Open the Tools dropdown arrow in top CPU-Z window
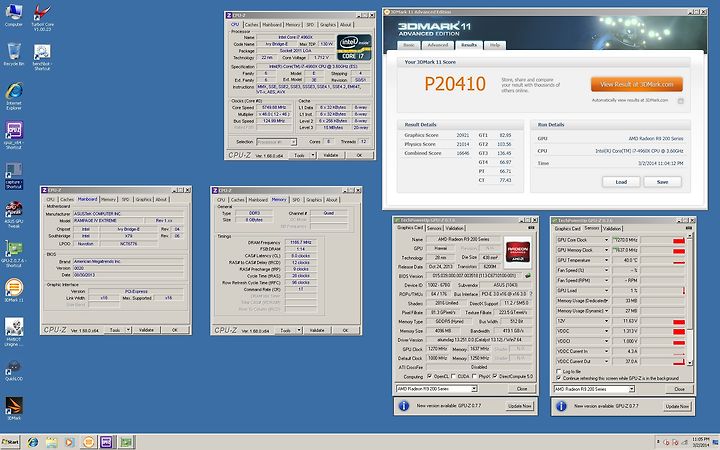Image resolution: width=720 pixels, height=450 pixels. [x=313, y=155]
